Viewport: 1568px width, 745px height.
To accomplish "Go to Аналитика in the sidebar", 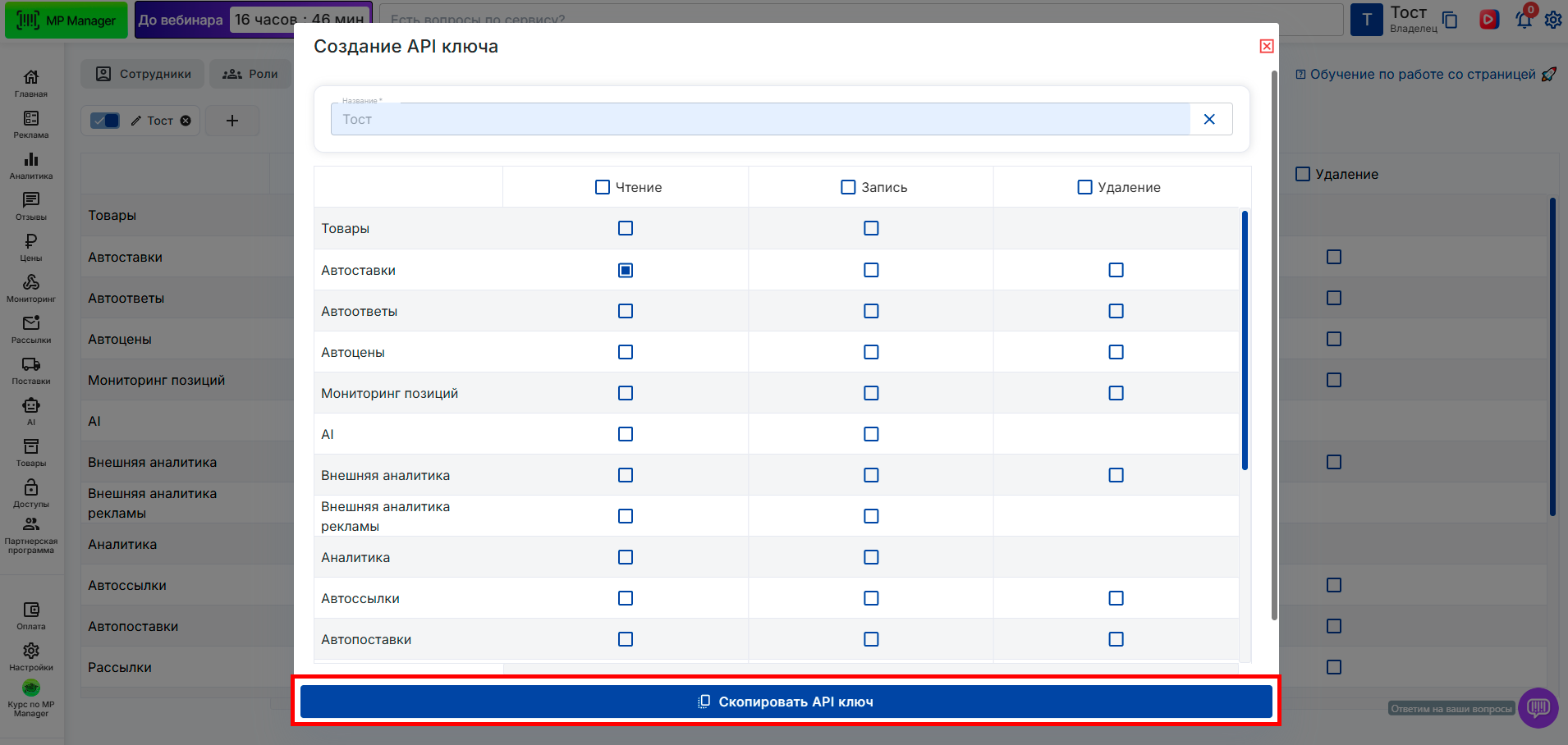I will pyautogui.click(x=31, y=165).
